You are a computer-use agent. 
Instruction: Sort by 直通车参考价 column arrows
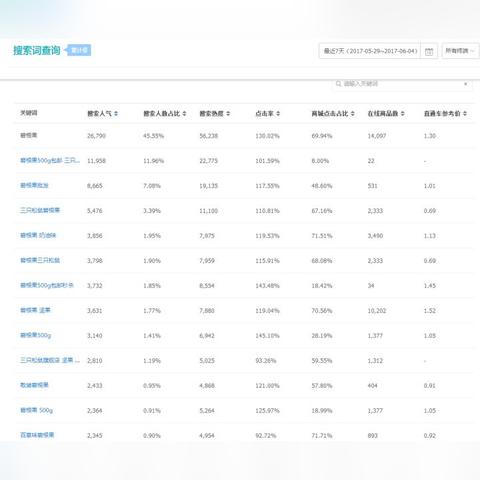[x=465, y=114]
